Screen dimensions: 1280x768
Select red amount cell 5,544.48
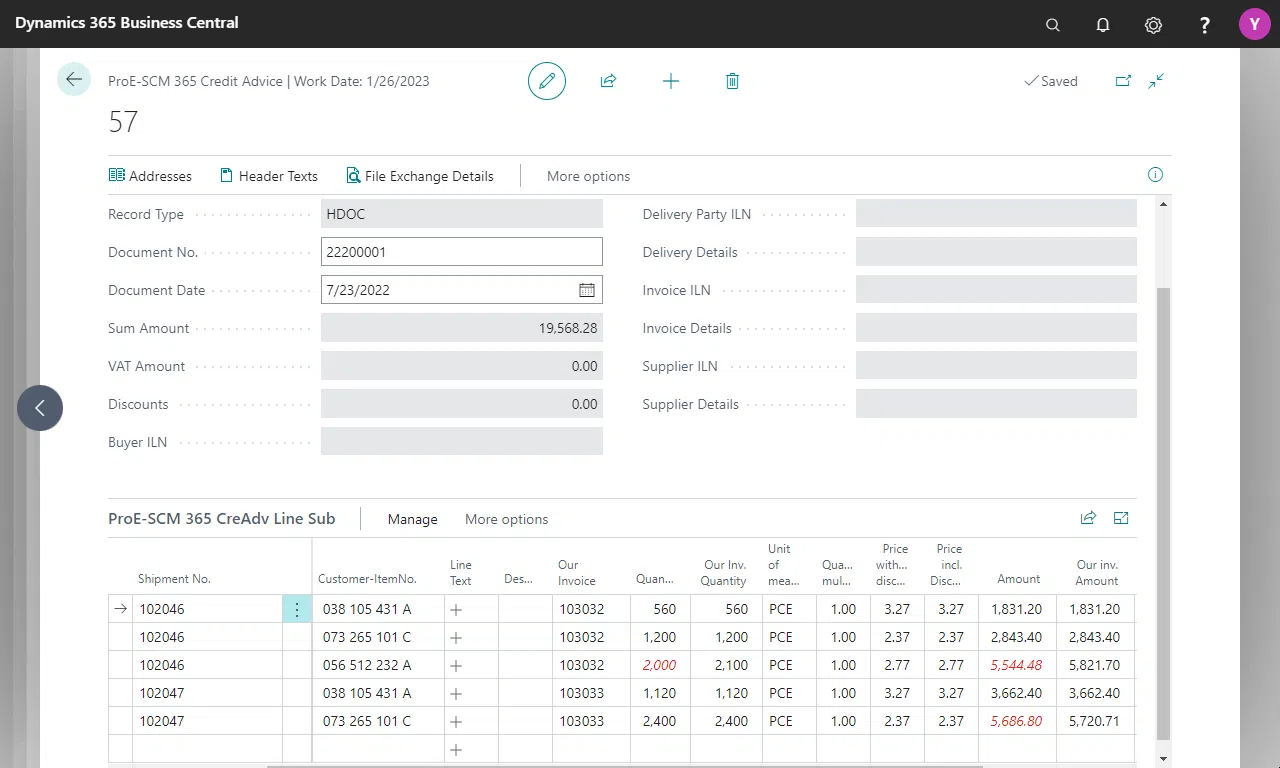click(1017, 665)
